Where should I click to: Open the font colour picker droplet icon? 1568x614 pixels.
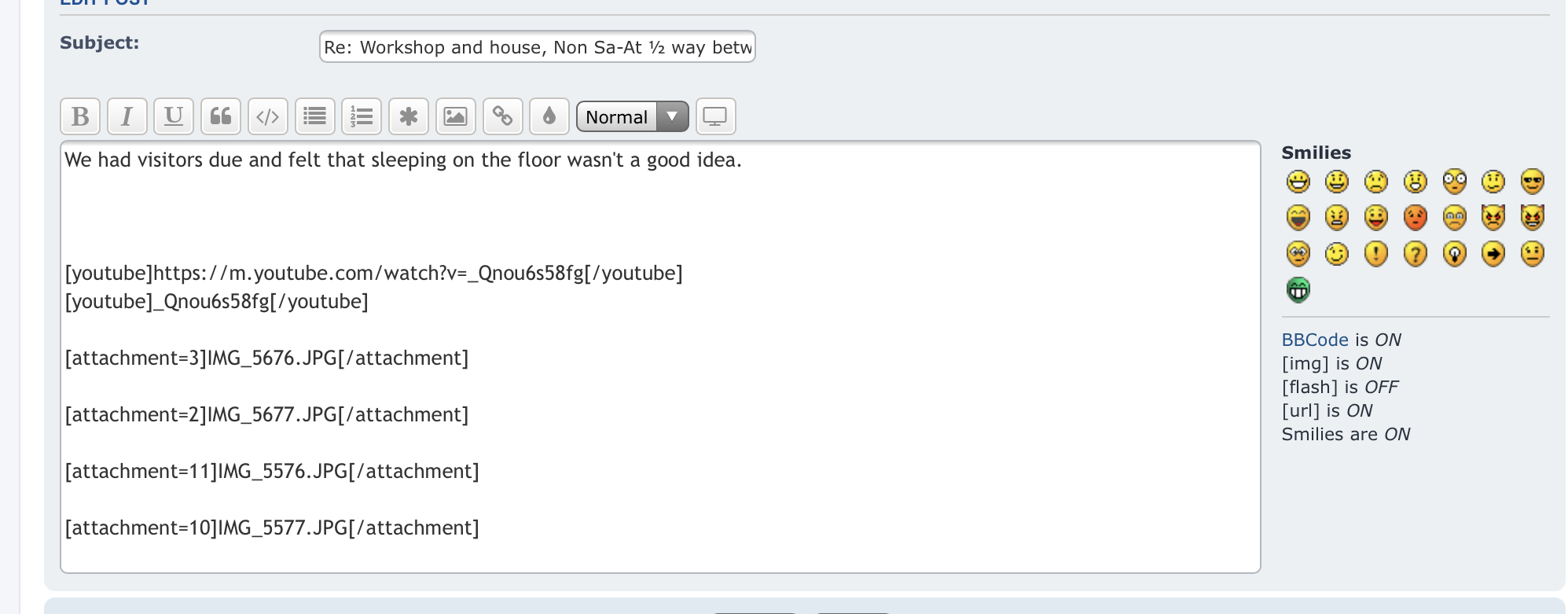(549, 117)
